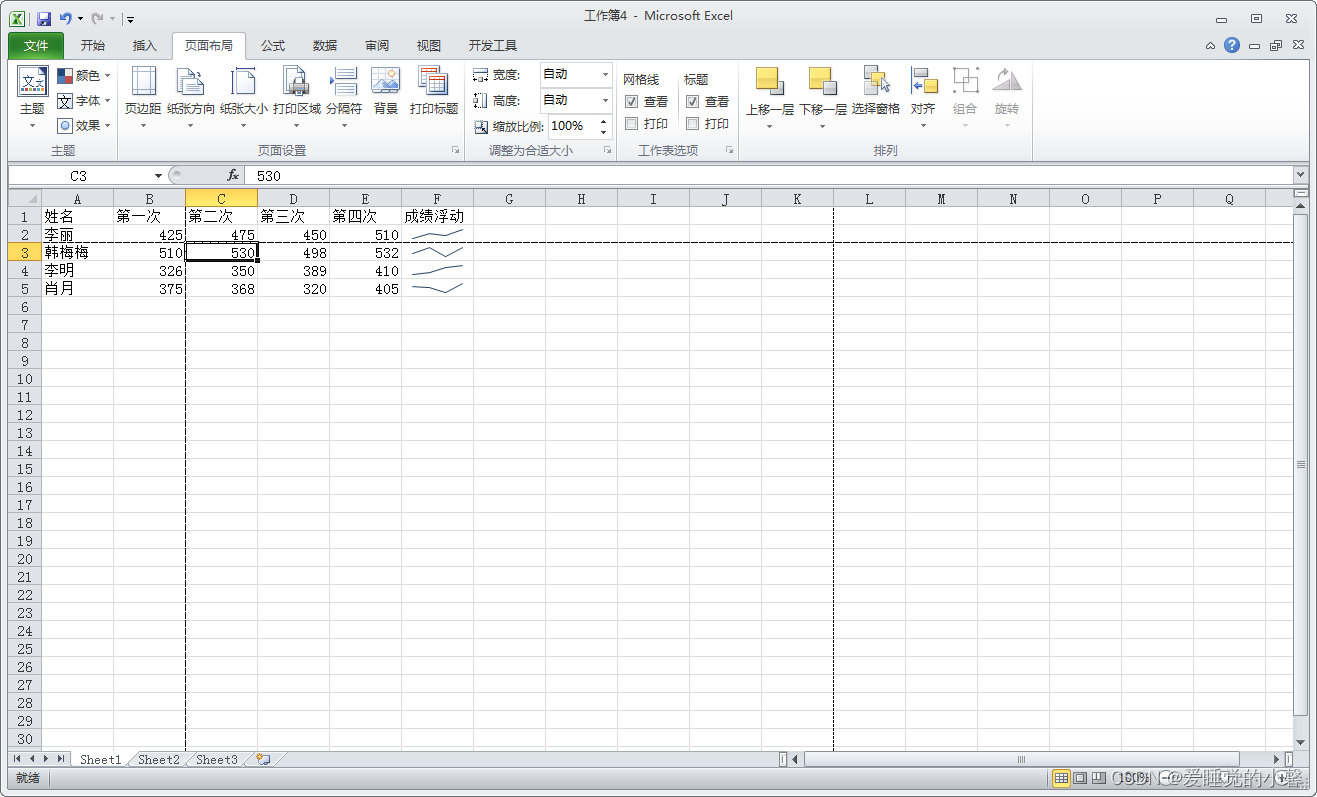The width and height of the screenshot is (1317, 797).
Task: Open the File (文件) tab
Action: (x=36, y=46)
